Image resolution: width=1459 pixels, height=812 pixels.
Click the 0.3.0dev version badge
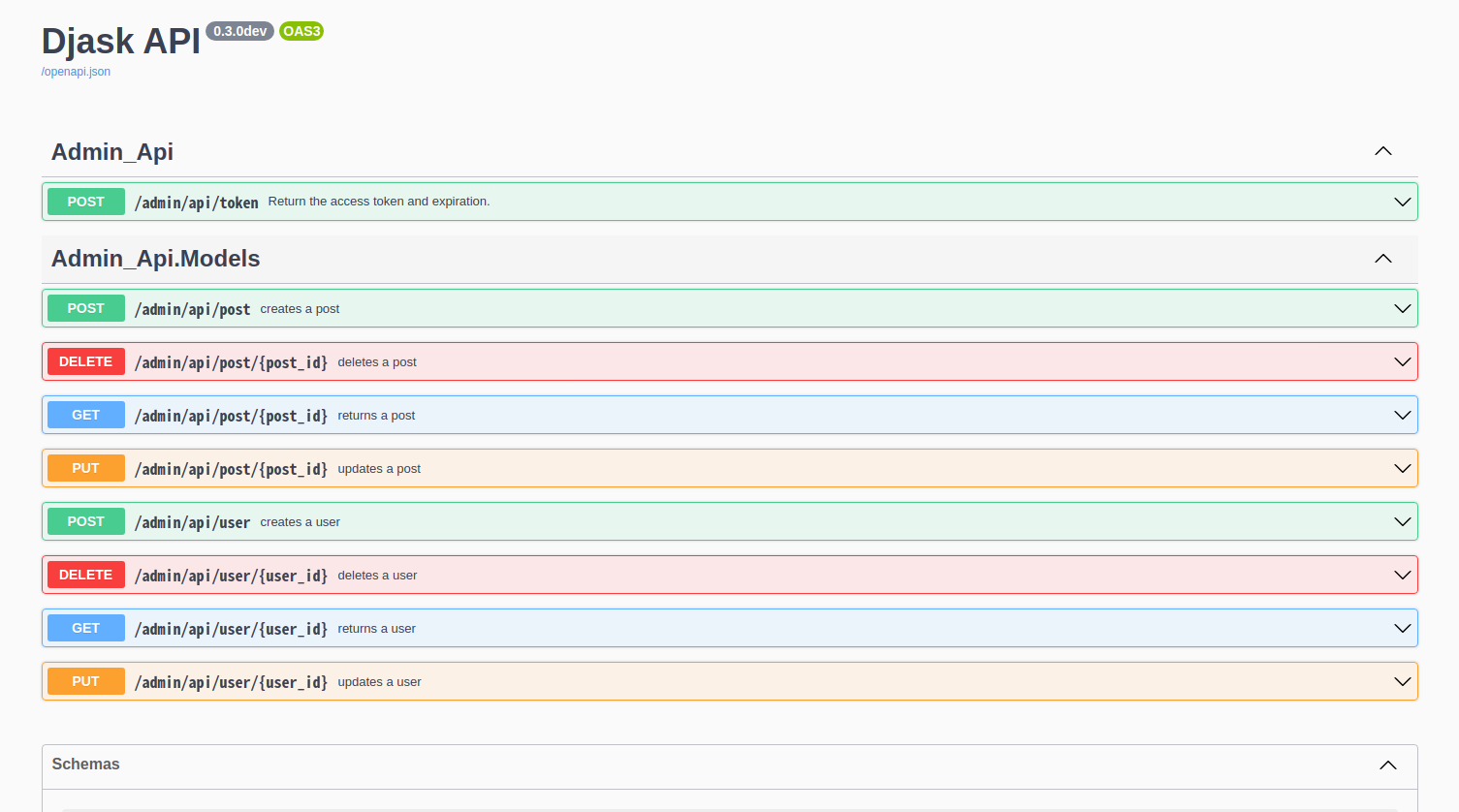[x=239, y=31]
